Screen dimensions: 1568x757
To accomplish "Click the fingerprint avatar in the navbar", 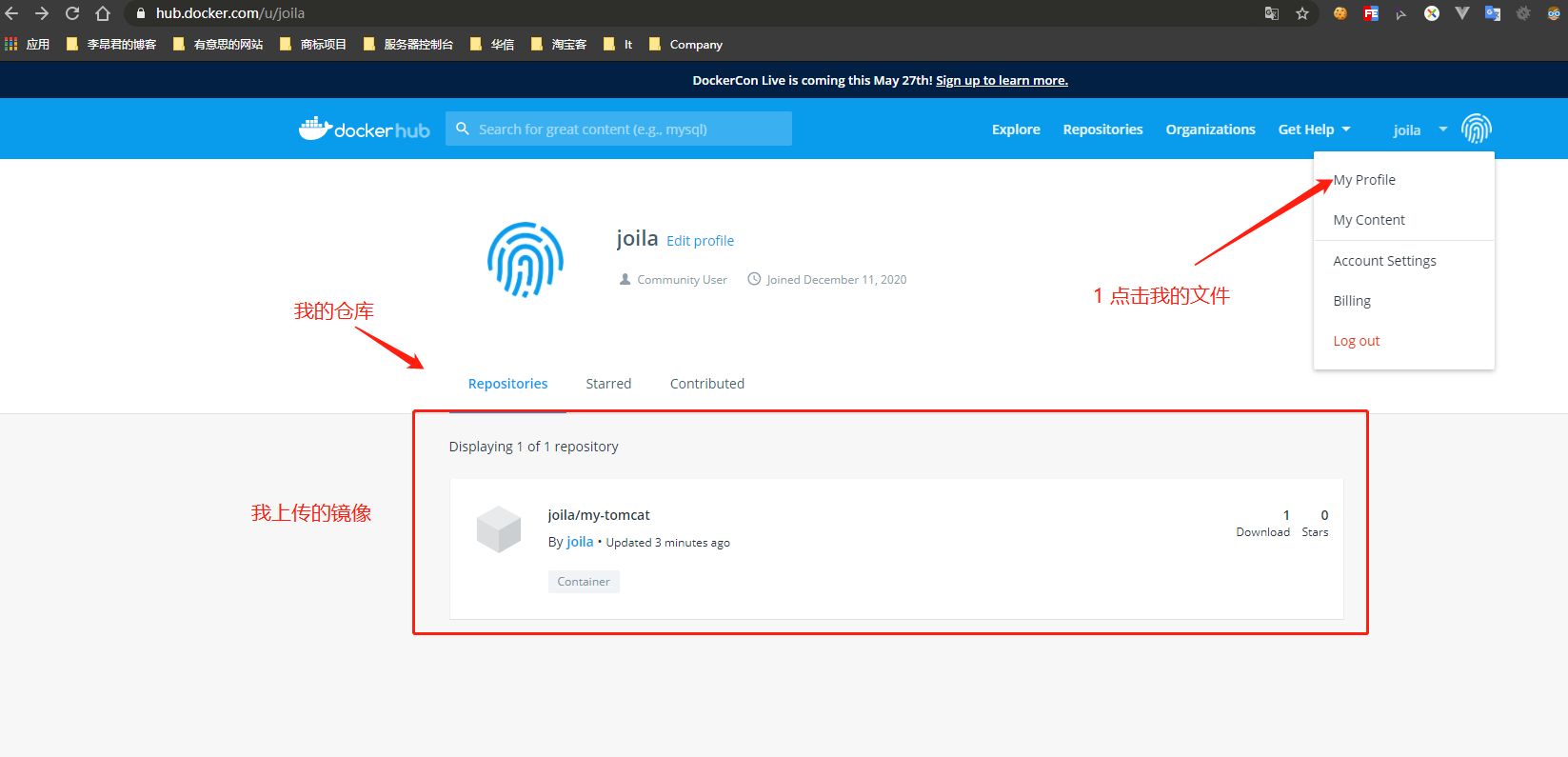I will [1476, 129].
